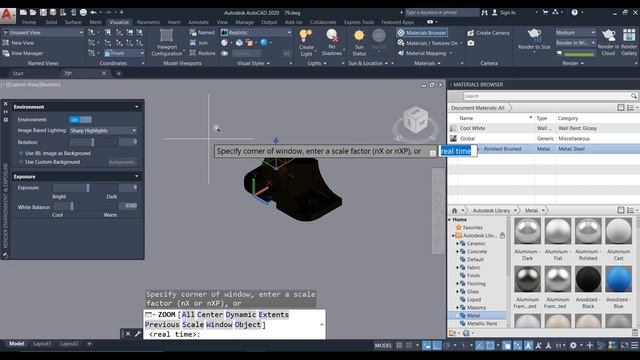
Task: Open the Render in Window dropdown
Action: point(576,43)
